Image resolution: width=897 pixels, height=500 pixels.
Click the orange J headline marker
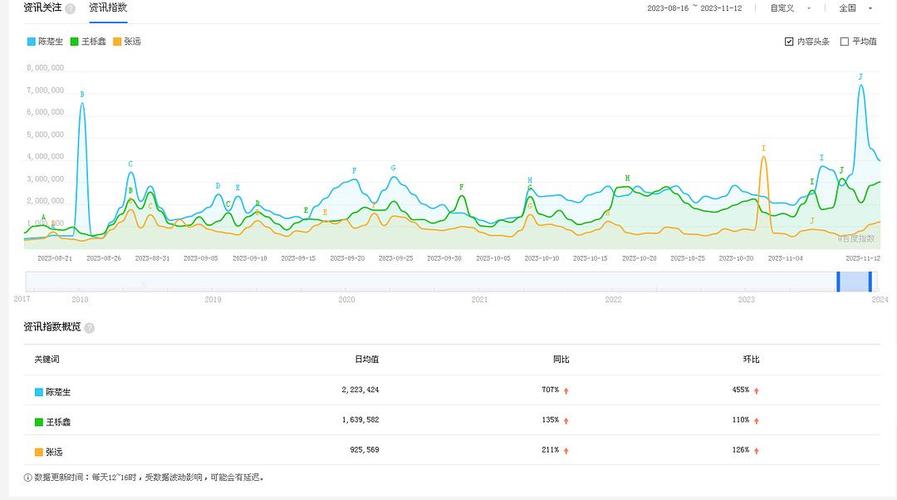812,221
